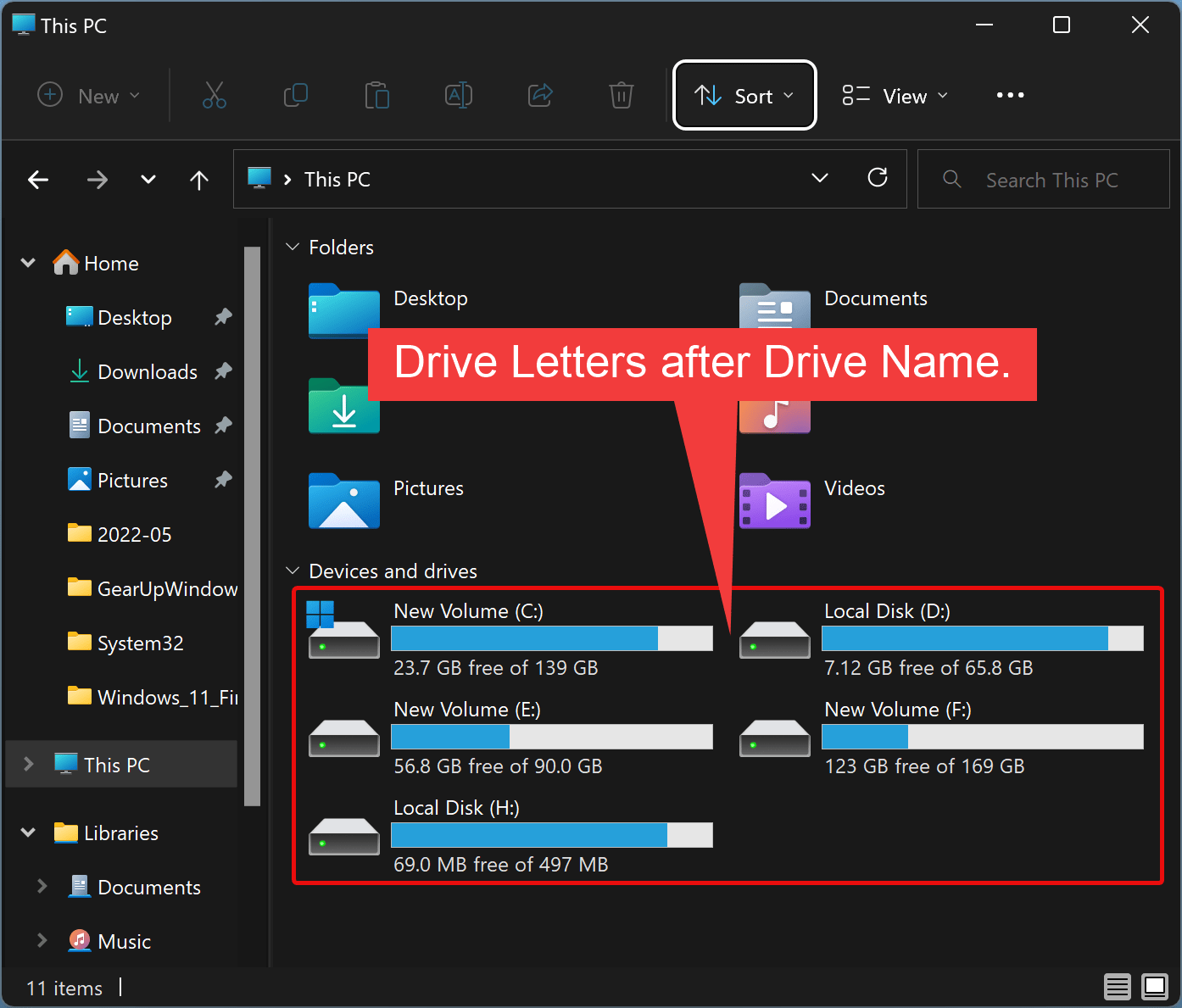Viewport: 1182px width, 1008px height.
Task: Expand the Libraries tree item
Action: (x=27, y=833)
